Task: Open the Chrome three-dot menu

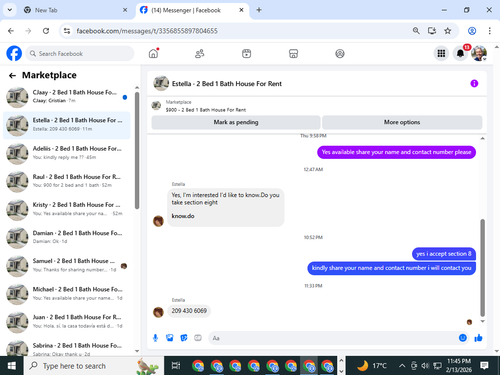Action: [x=489, y=31]
